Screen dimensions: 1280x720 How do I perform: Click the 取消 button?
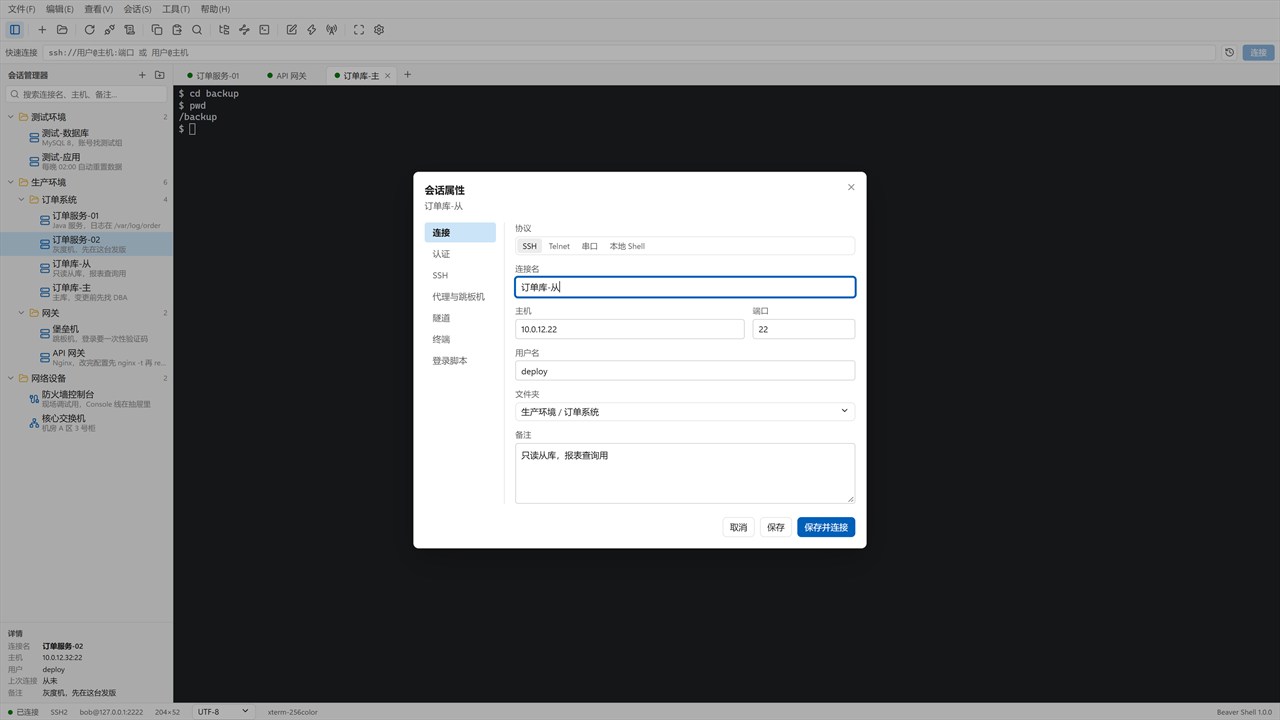[738, 527]
